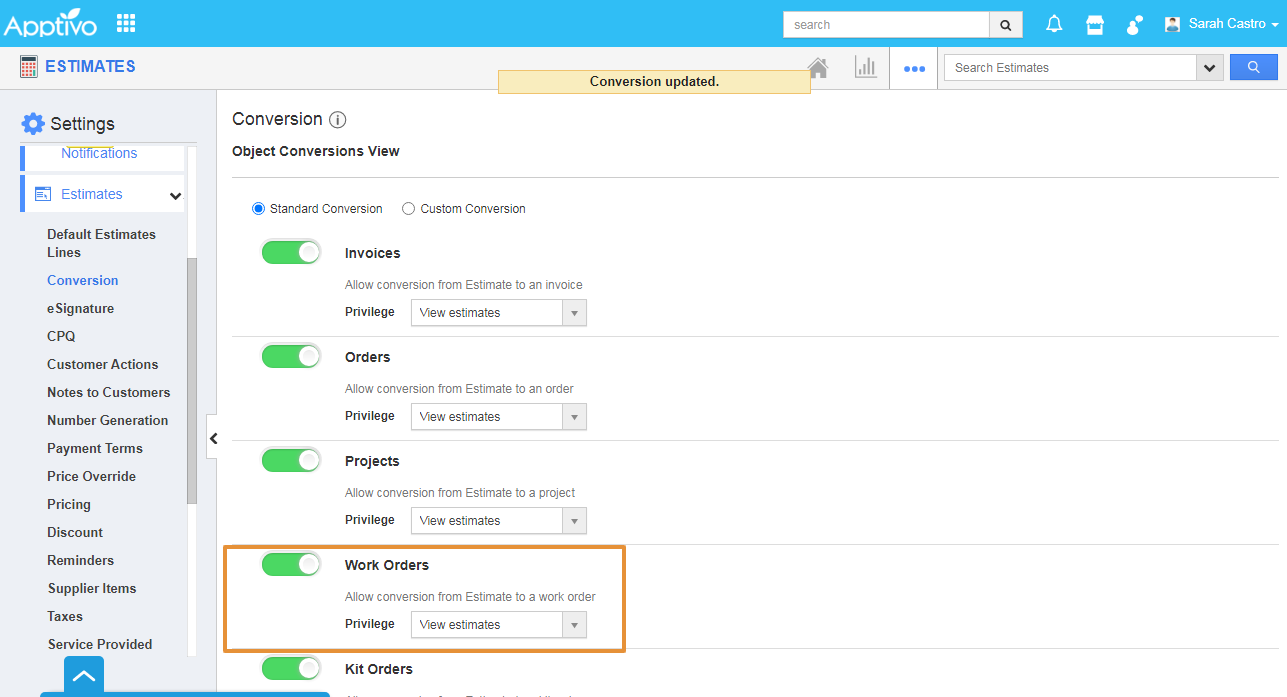Open the reports chart icon

pos(865,67)
